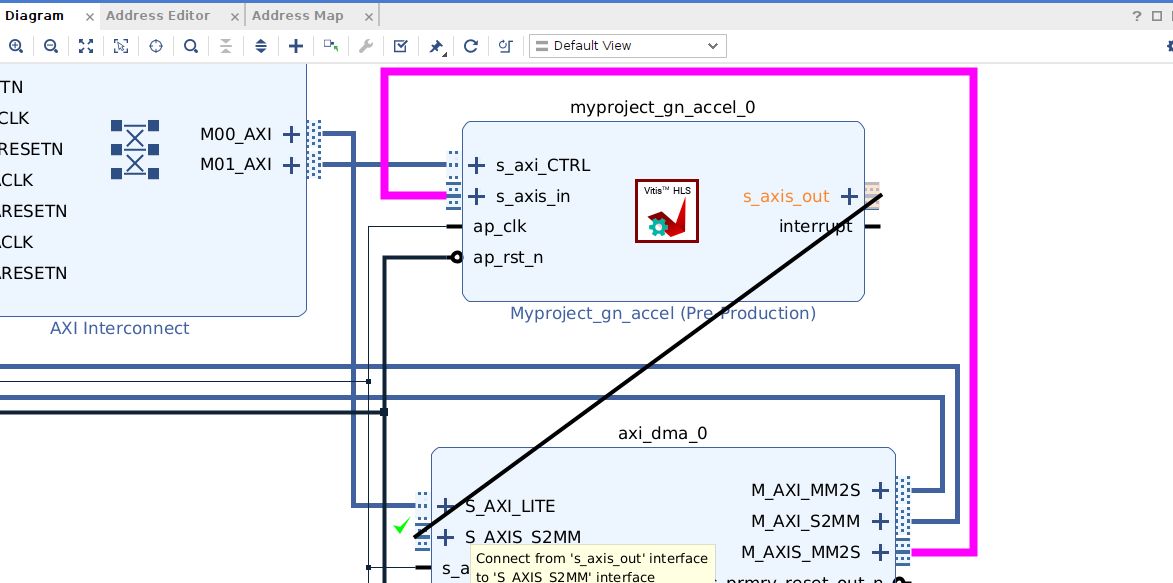Fit the diagram with zoom fit icon
The height and width of the screenshot is (583, 1173).
click(86, 46)
